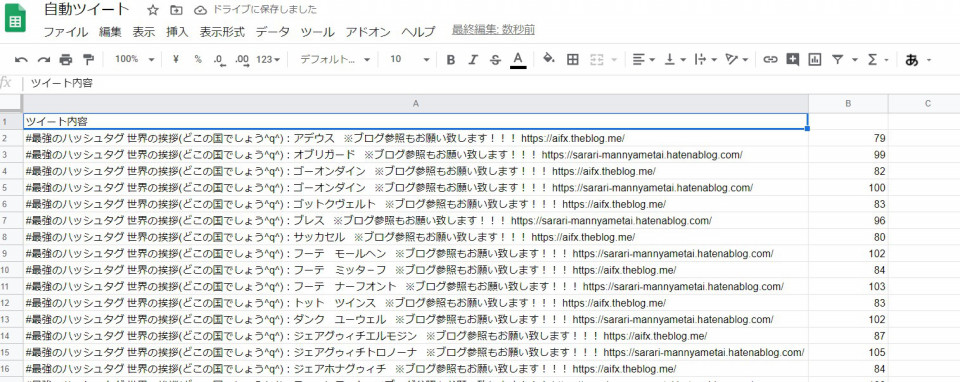Move document with folder icon
The width and height of the screenshot is (960, 382).
tap(176, 10)
